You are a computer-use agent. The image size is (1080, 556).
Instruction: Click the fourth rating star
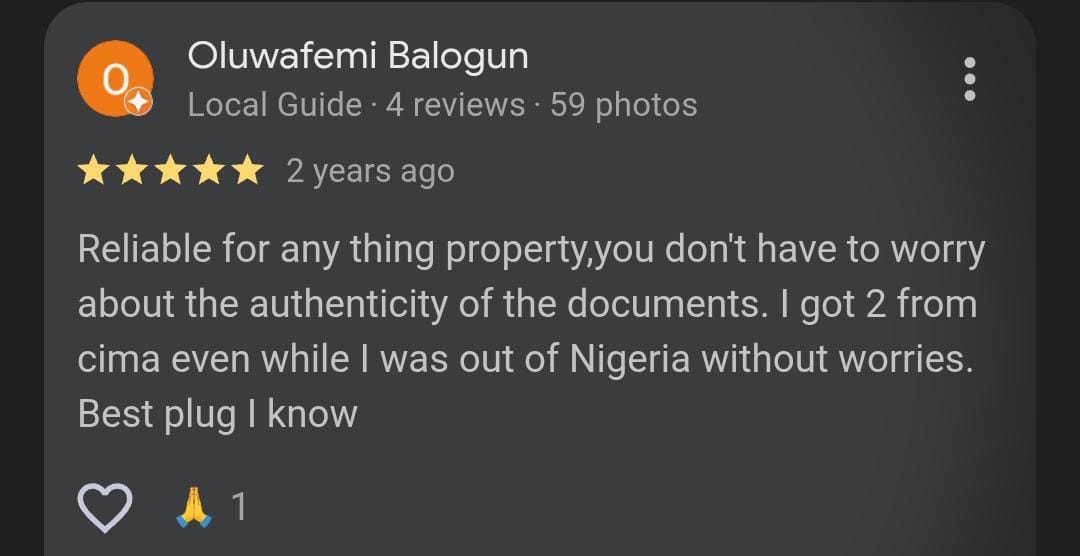pyautogui.click(x=209, y=170)
